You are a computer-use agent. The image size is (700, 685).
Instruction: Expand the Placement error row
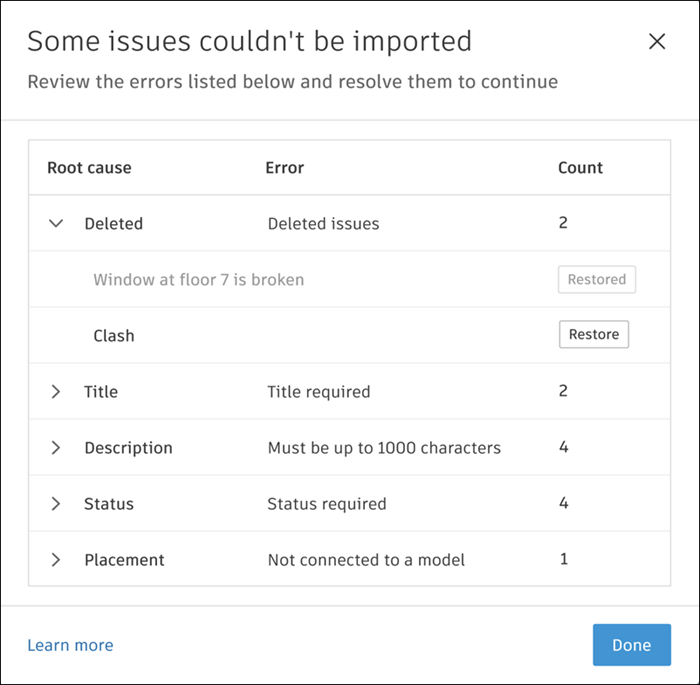(56, 560)
